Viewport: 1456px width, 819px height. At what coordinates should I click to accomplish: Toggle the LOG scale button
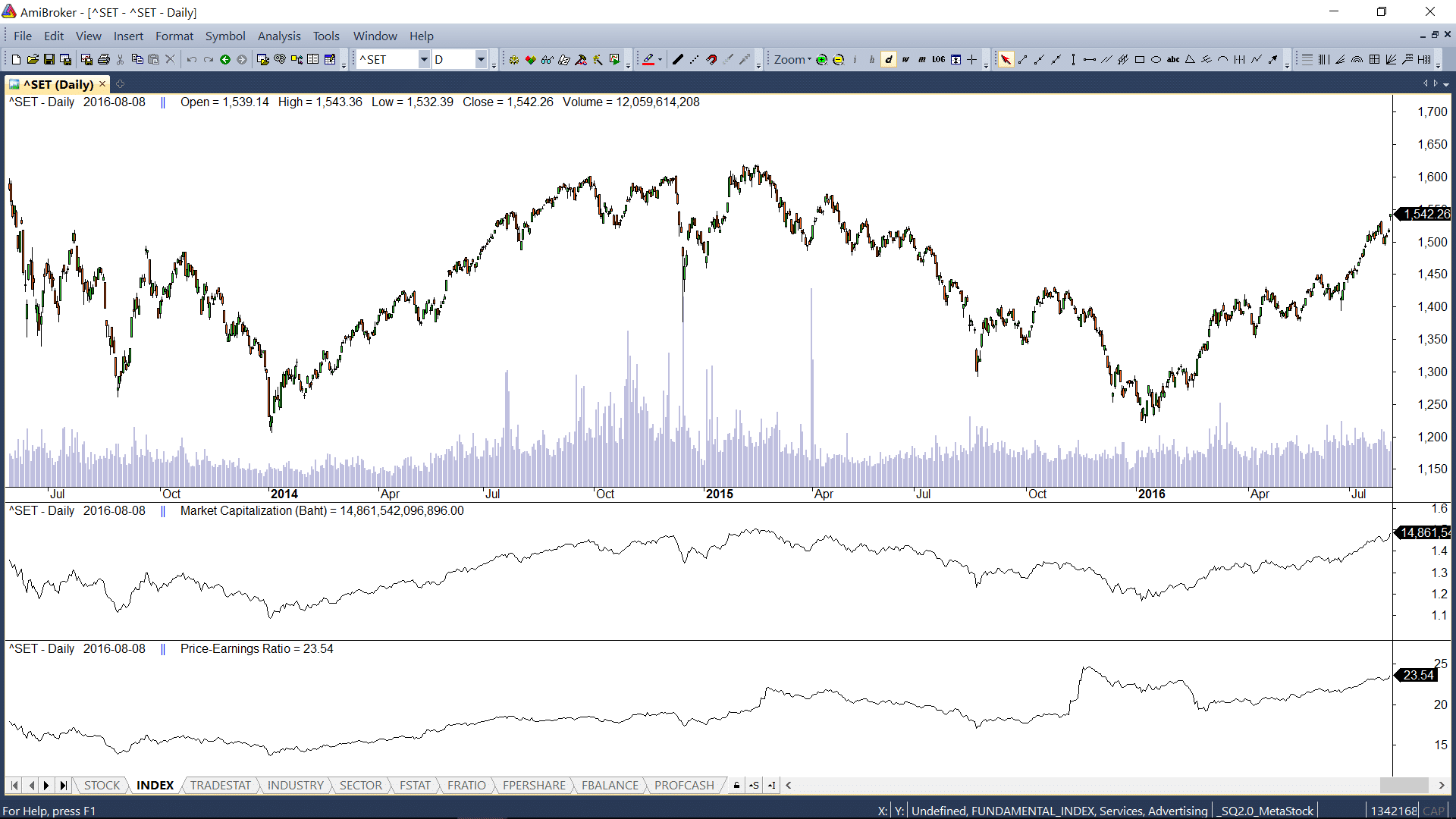pyautogui.click(x=938, y=59)
